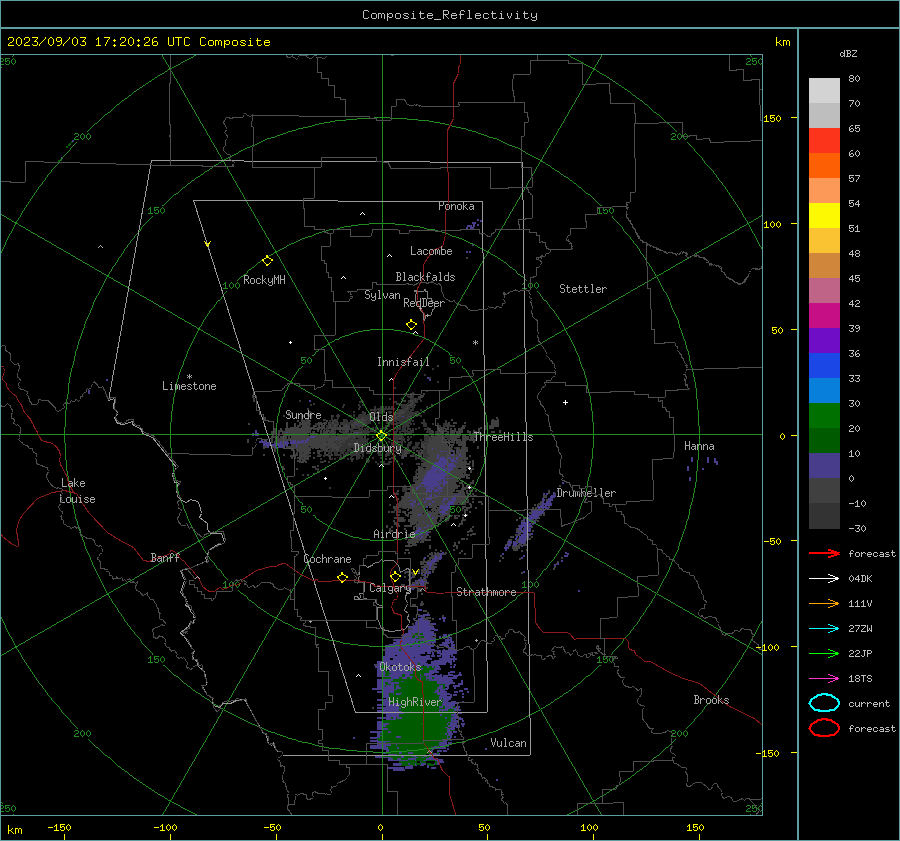Click the green 22JP arrow icon
The image size is (900, 841).
pyautogui.click(x=824, y=653)
